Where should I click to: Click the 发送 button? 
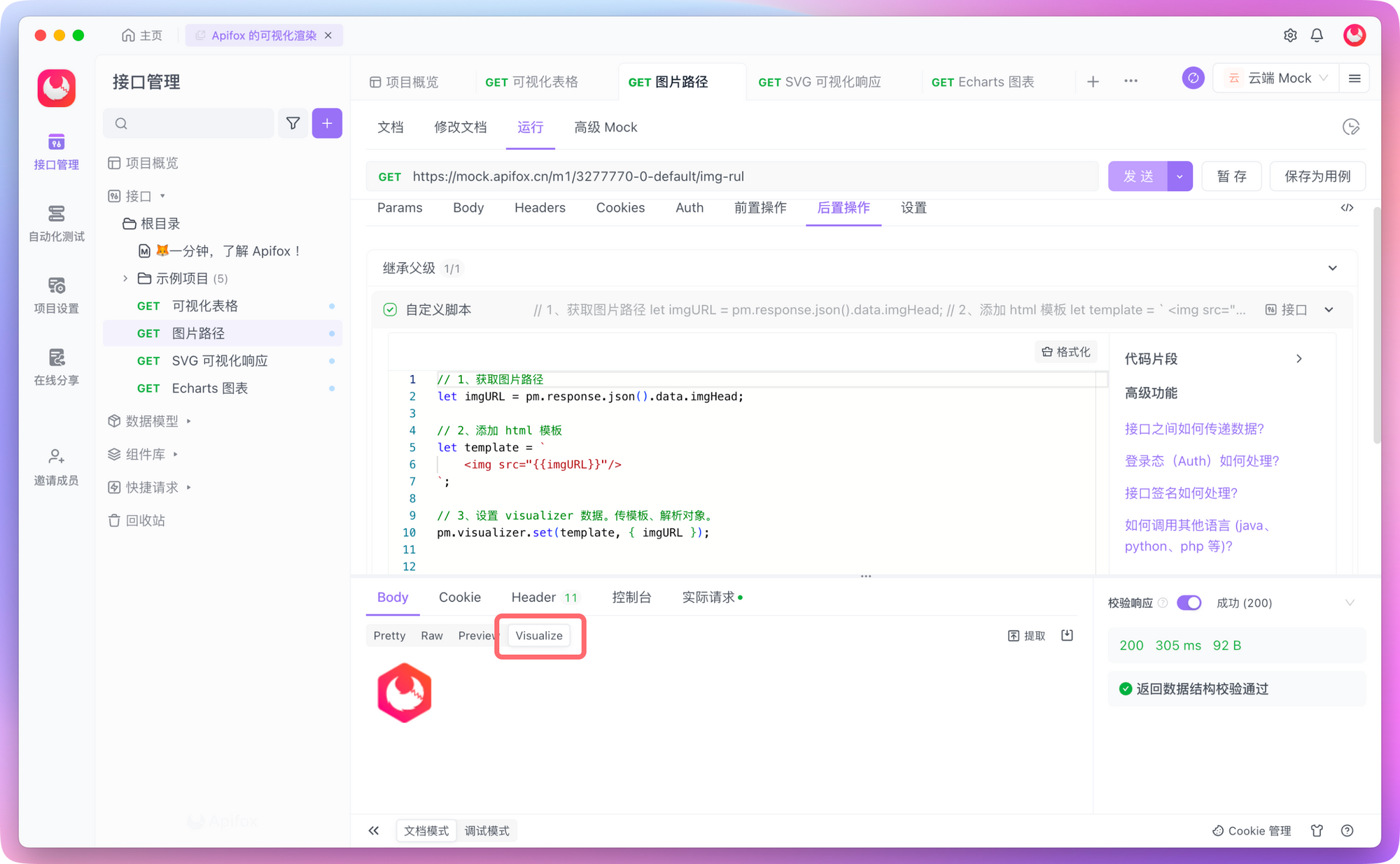coord(1138,176)
